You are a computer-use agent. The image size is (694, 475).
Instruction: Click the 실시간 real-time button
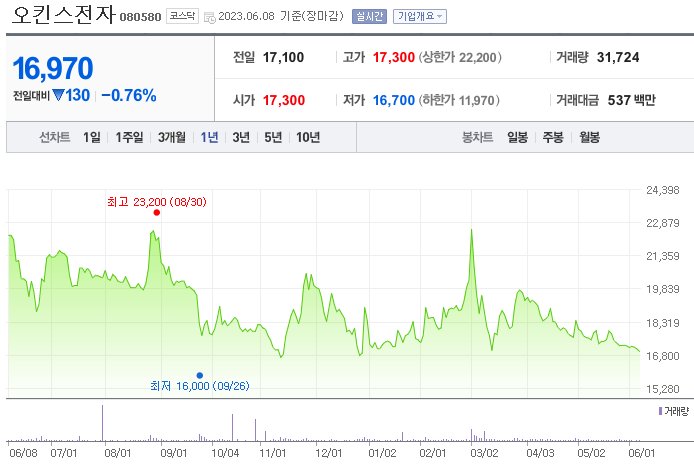coord(369,16)
